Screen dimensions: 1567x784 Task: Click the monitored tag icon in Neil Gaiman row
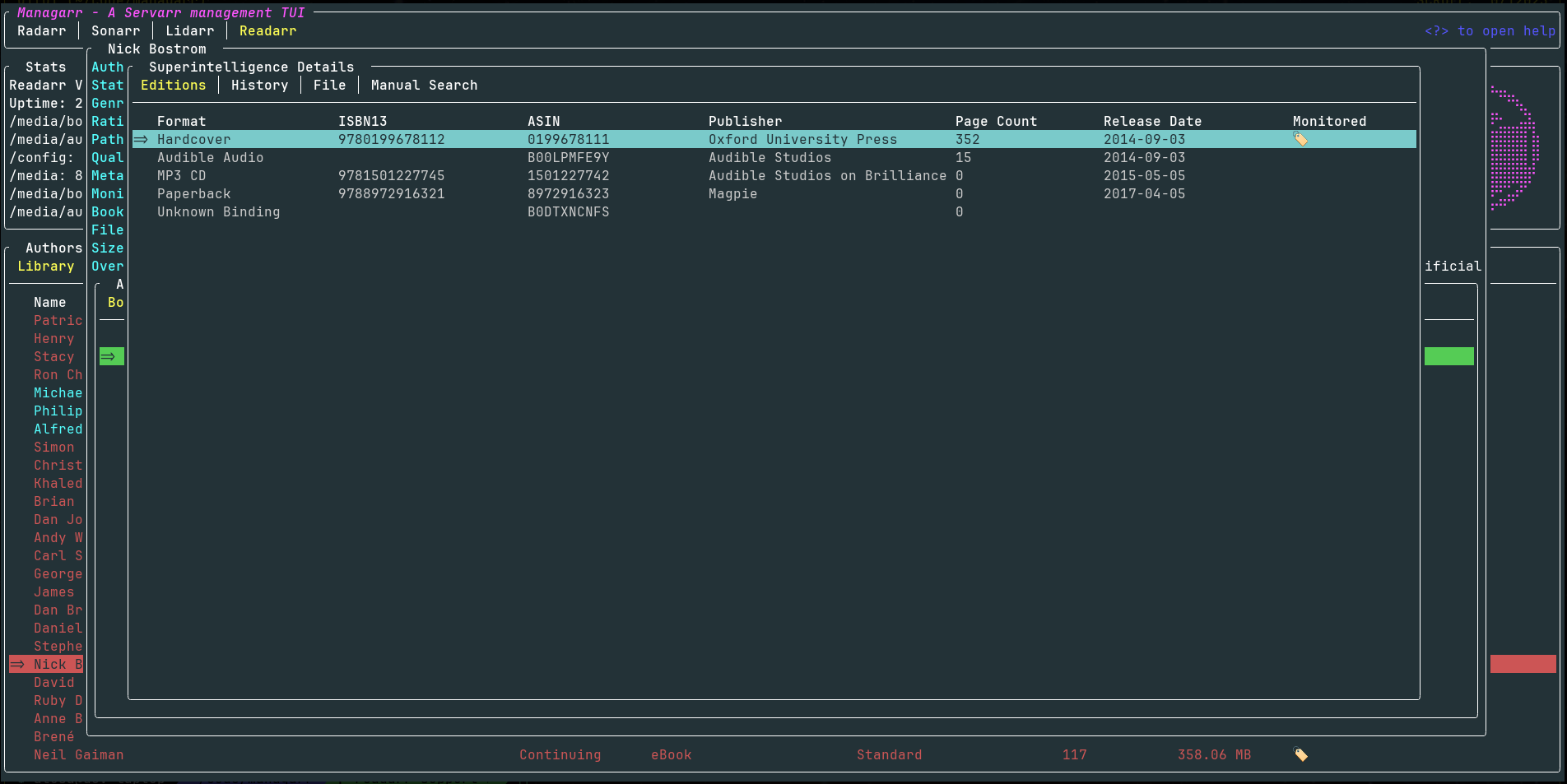pos(1300,754)
